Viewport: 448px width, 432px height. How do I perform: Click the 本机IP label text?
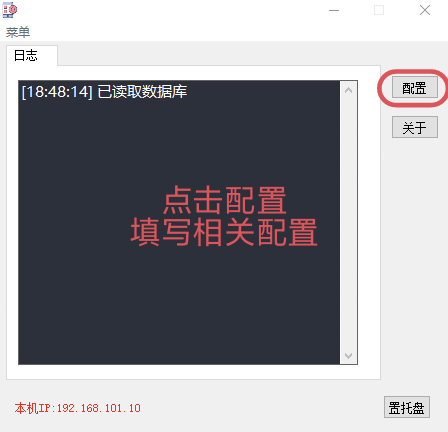tap(33, 408)
